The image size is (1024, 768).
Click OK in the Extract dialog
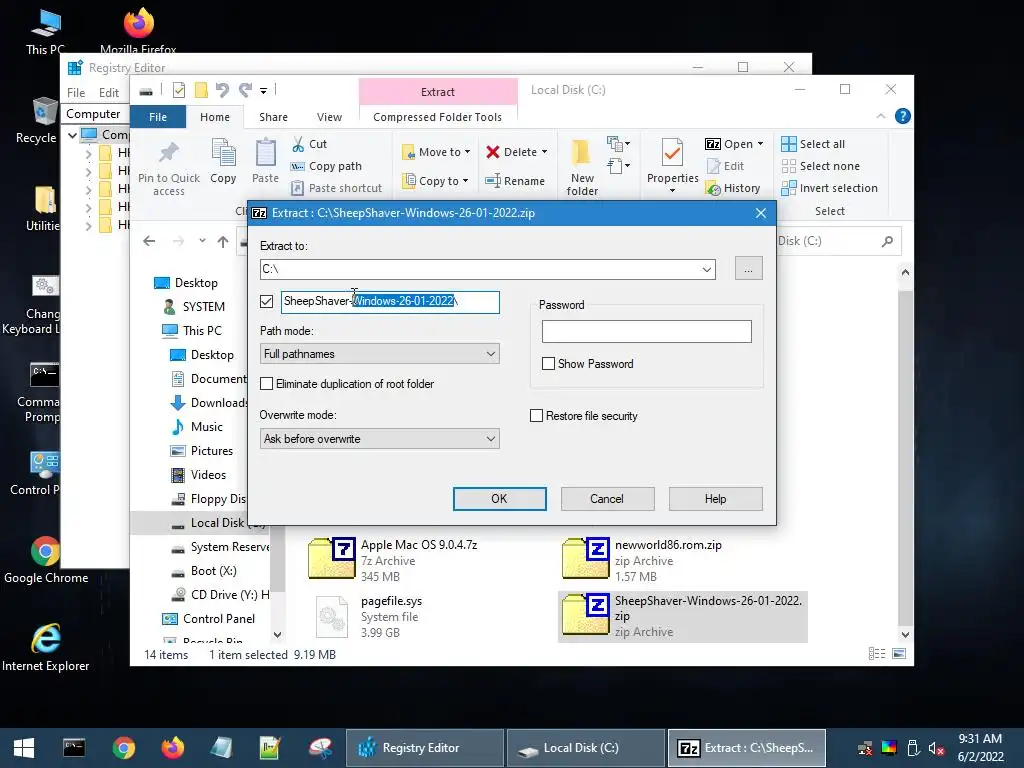point(500,499)
